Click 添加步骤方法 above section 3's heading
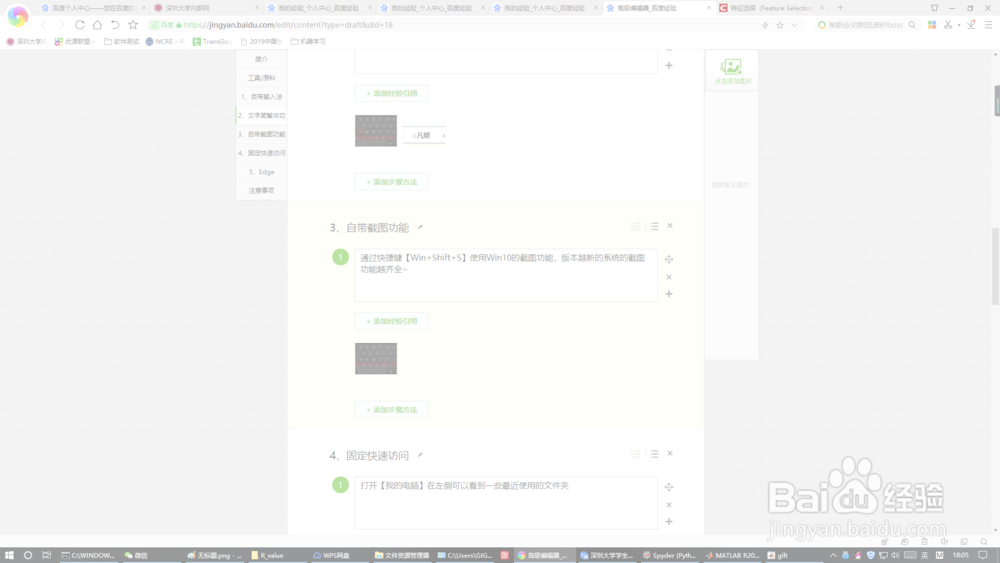Viewport: 1000px width, 563px height. 391,182
